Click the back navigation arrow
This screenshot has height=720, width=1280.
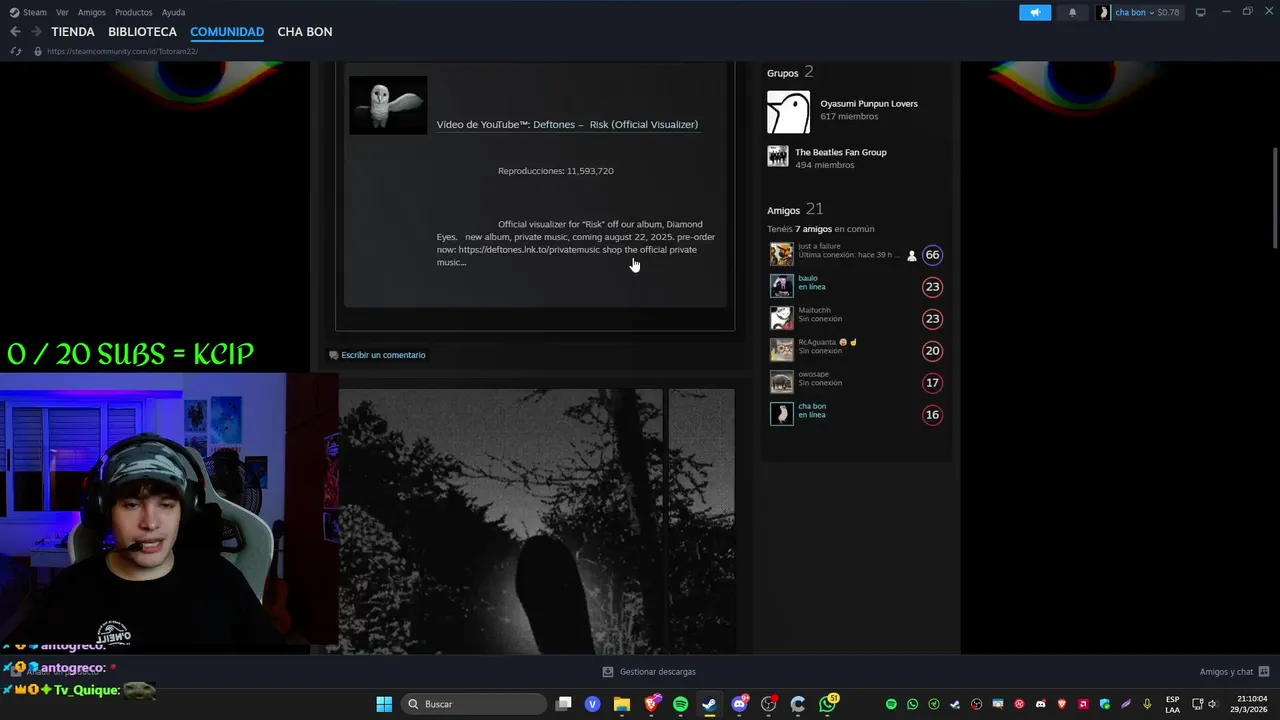pyautogui.click(x=15, y=32)
